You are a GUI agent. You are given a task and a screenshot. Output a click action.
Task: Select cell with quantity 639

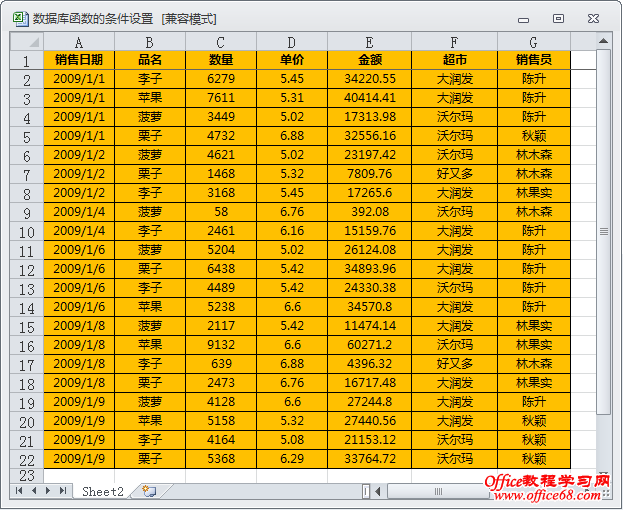click(221, 364)
